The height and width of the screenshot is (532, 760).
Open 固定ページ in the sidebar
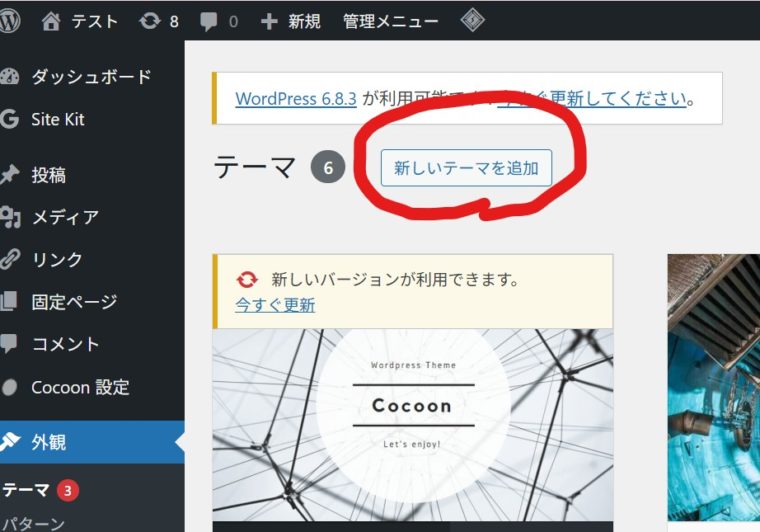(74, 301)
